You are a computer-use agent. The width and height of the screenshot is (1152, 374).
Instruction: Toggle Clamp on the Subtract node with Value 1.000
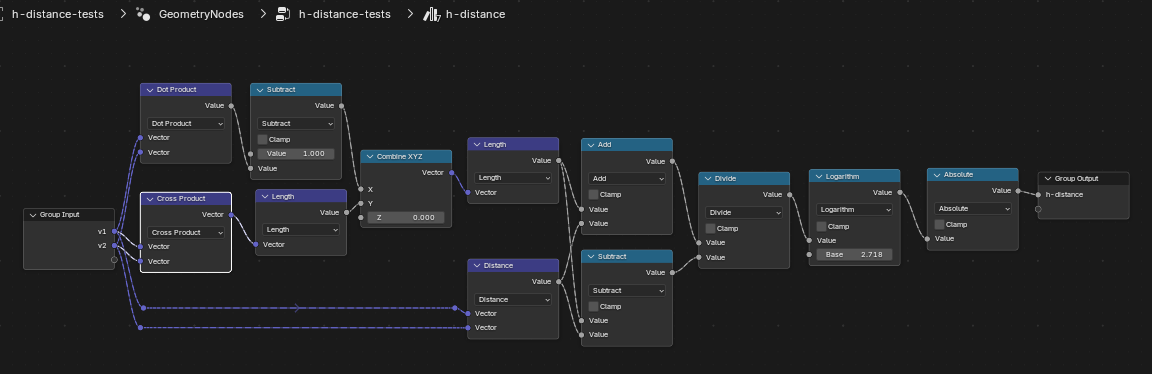click(262, 140)
